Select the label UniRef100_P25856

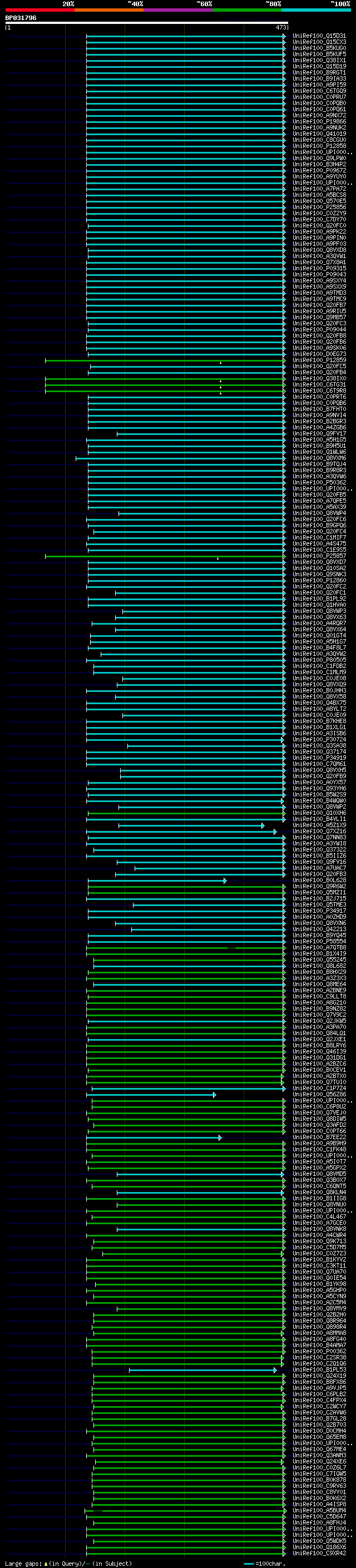(x=319, y=207)
